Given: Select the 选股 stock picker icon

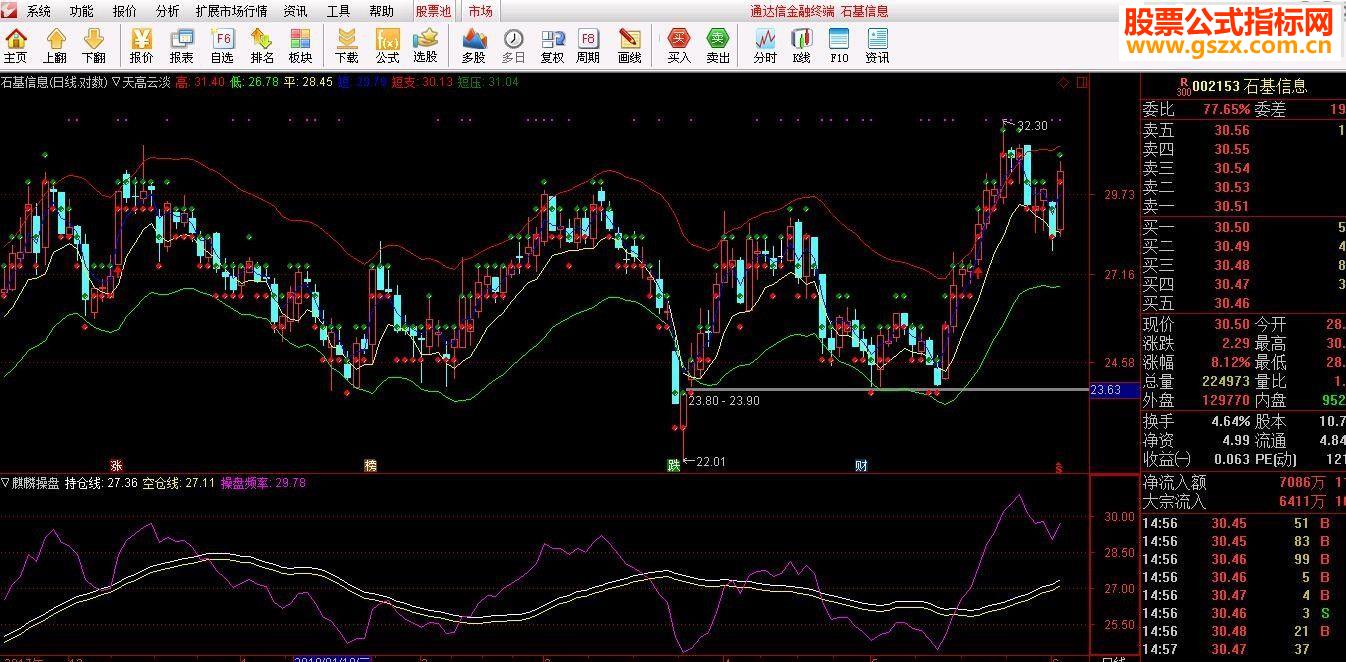Looking at the screenshot, I should 425,46.
